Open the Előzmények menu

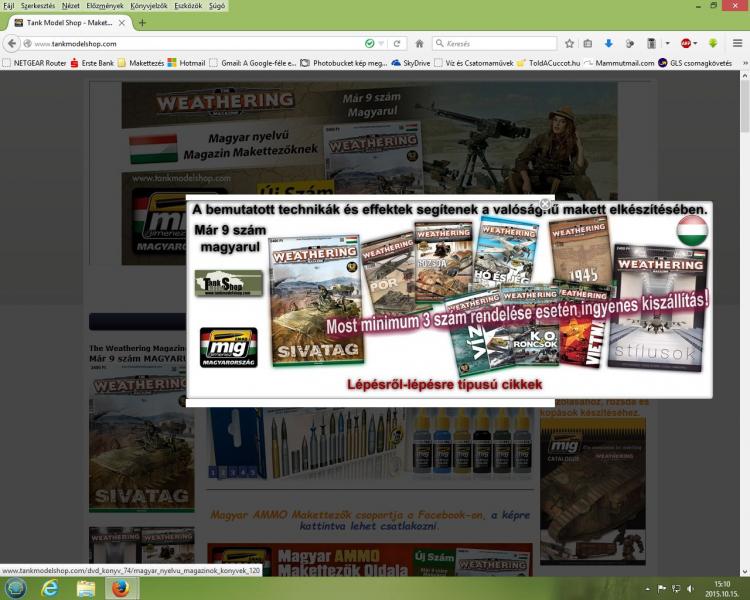[105, 6]
